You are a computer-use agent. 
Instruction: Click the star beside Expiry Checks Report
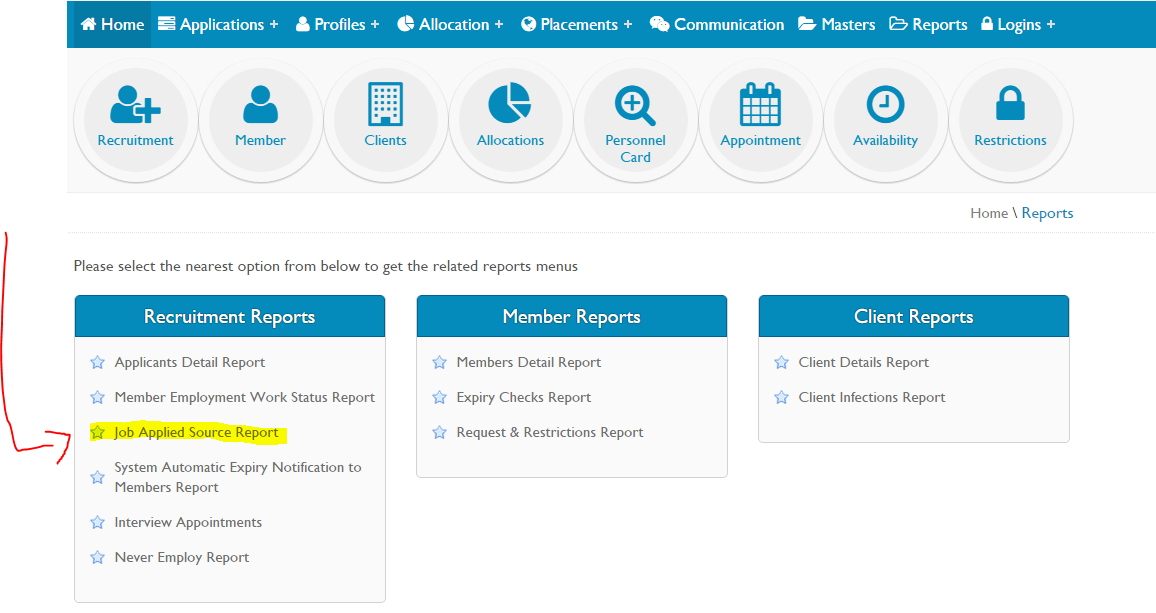click(x=439, y=398)
